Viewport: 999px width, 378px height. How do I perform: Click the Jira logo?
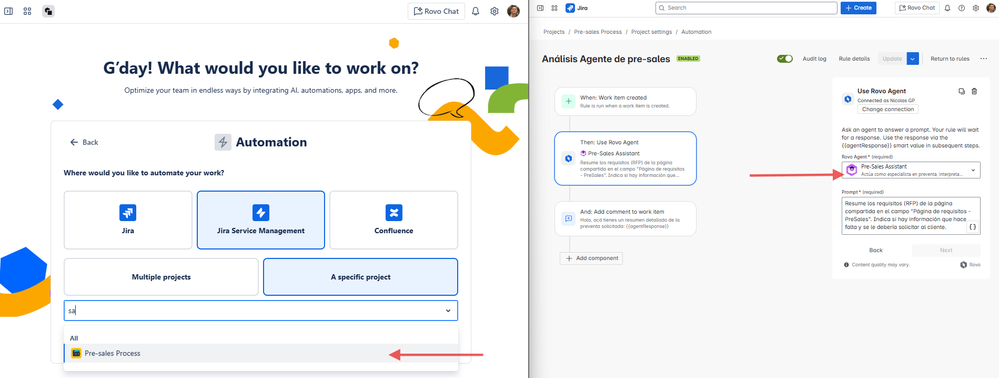click(577, 8)
